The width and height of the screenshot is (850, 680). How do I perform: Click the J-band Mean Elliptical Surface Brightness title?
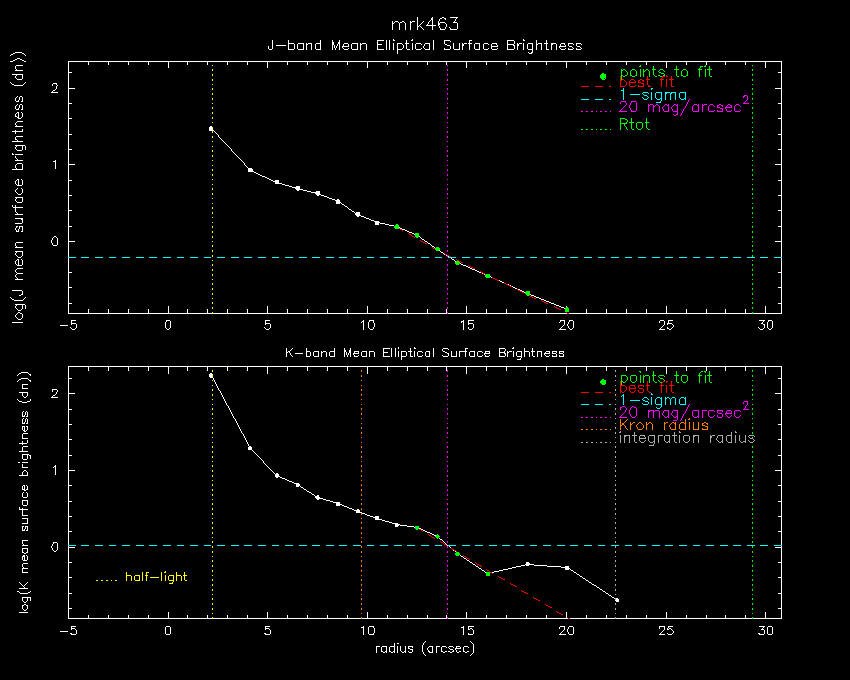click(x=425, y=46)
